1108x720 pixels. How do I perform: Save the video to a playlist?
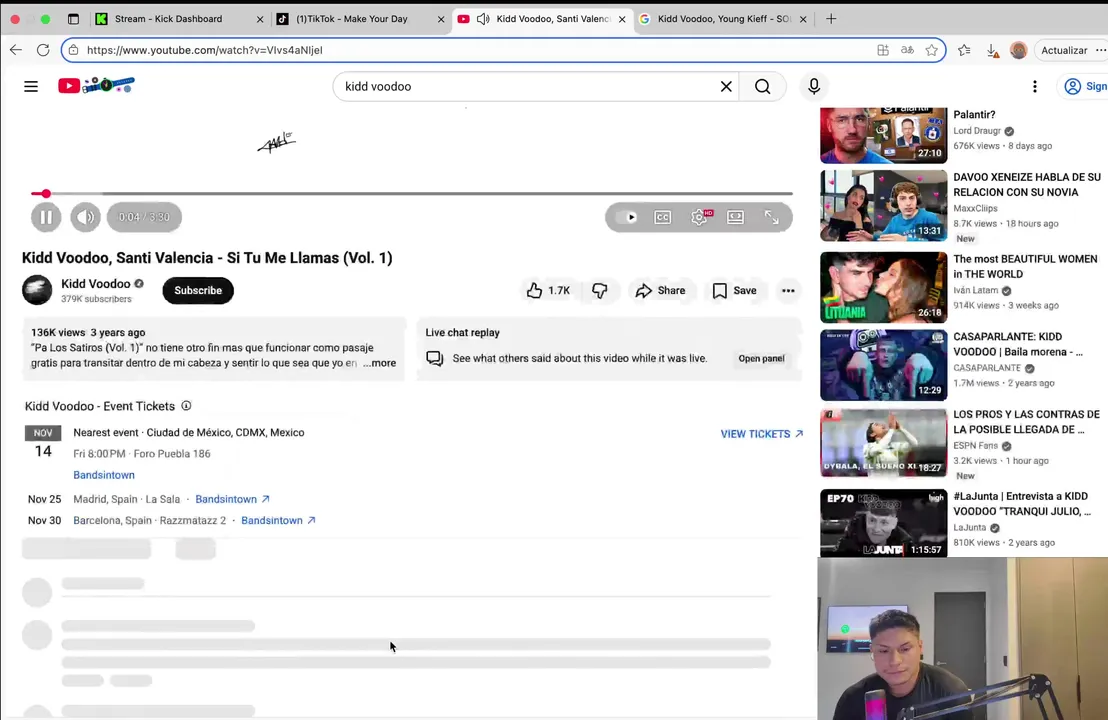[734, 290]
